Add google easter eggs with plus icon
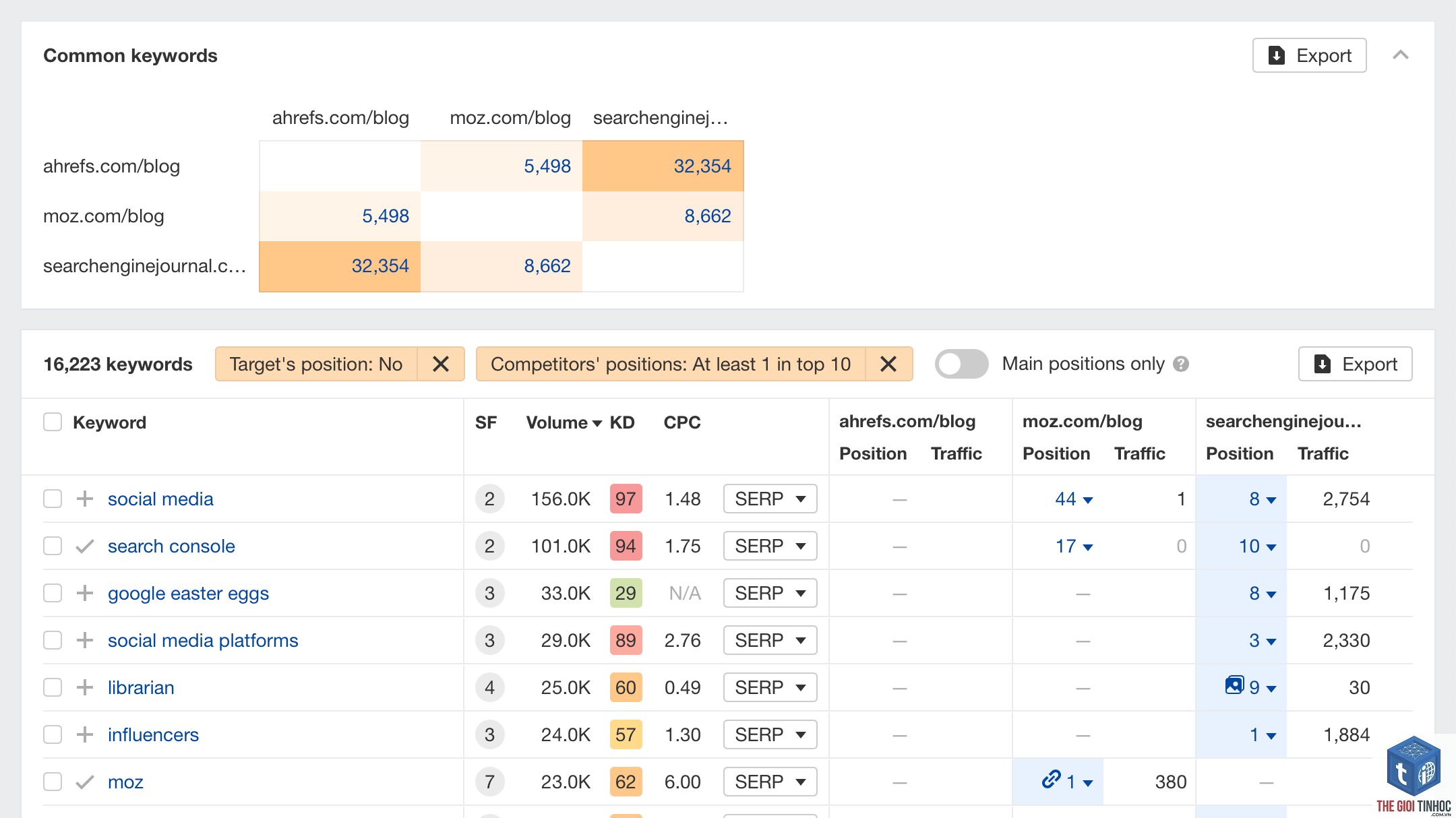The height and width of the screenshot is (818, 1456). [x=84, y=593]
